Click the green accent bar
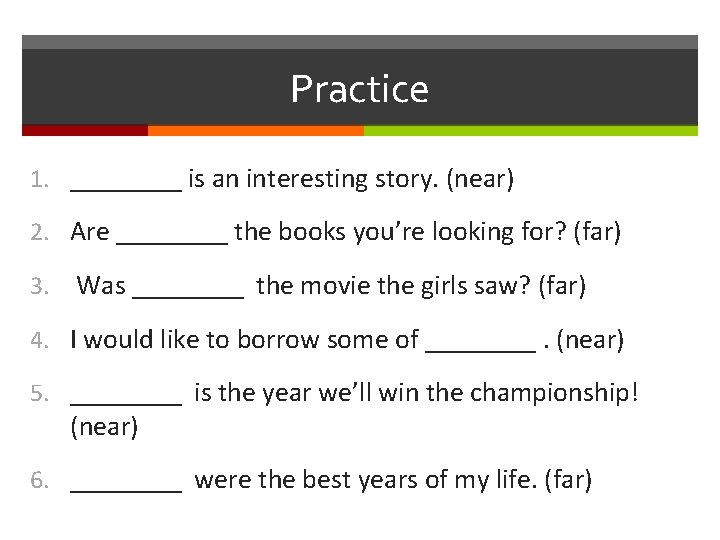720x540 pixels. click(530, 130)
